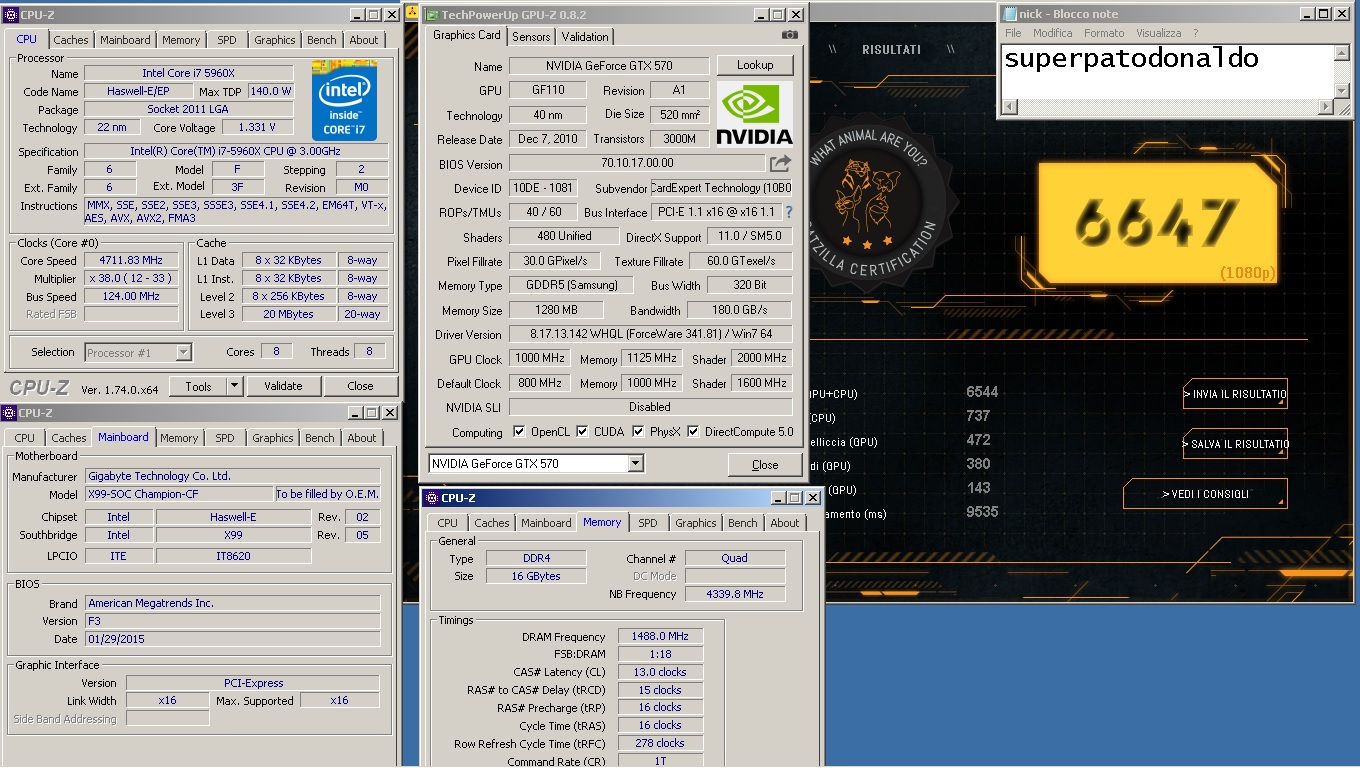Click Notepad horizontal scrollbar left arrow
The image size is (1360, 768).
click(x=1010, y=106)
